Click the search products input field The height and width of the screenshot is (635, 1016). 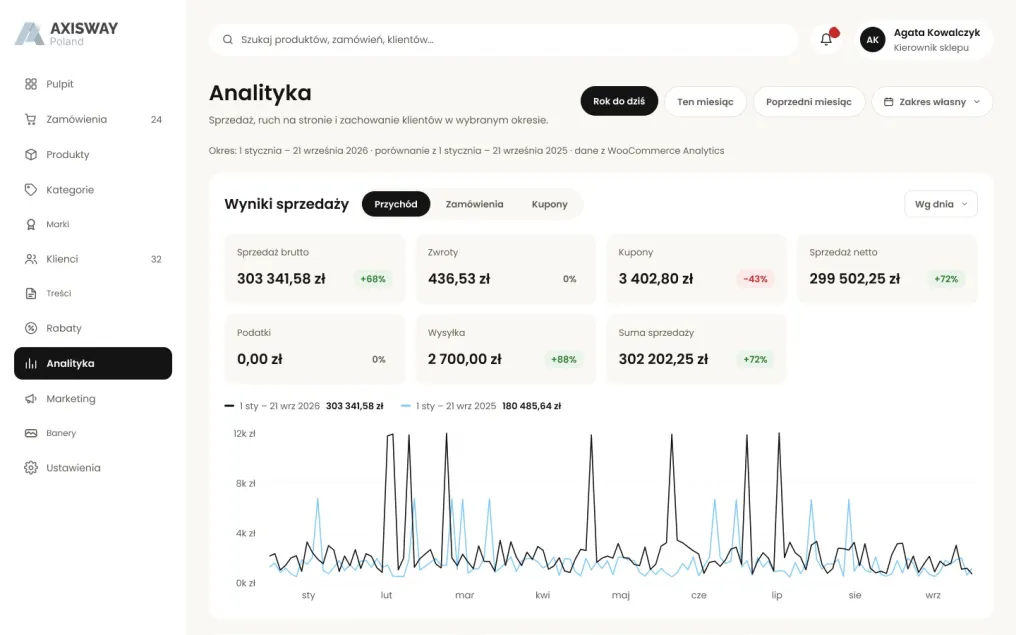(503, 40)
